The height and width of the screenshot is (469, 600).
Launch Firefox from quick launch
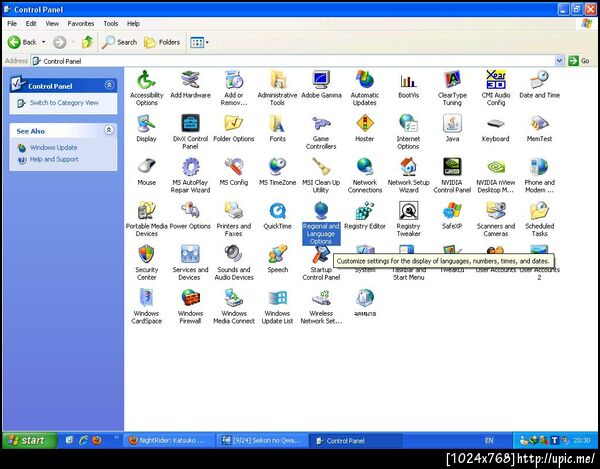(x=97, y=440)
